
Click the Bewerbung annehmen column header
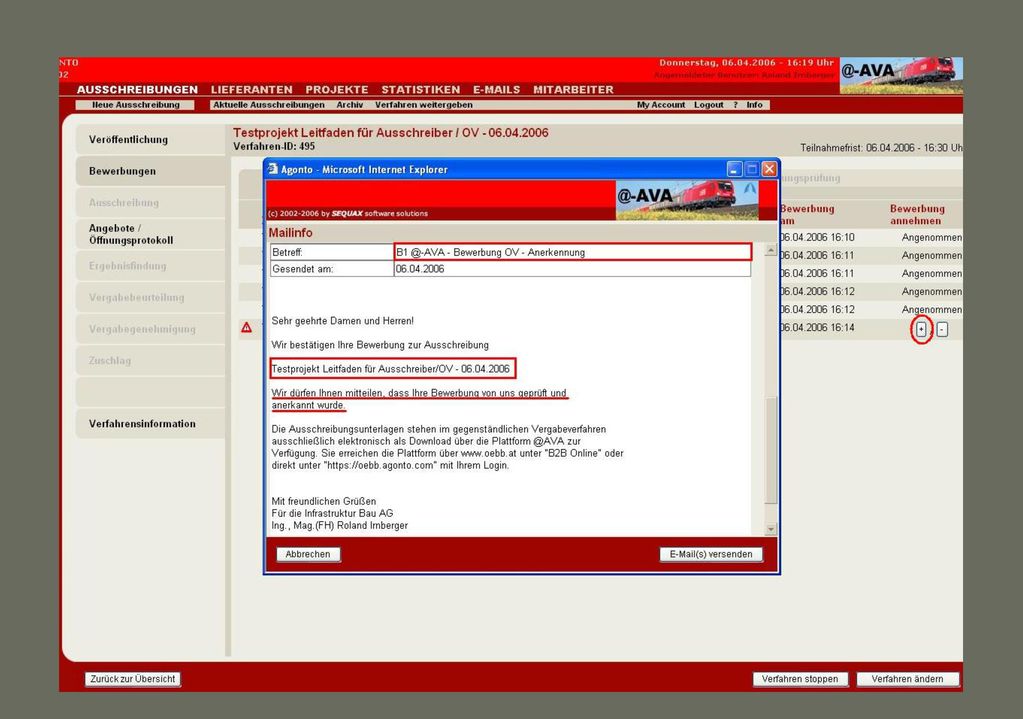917,215
